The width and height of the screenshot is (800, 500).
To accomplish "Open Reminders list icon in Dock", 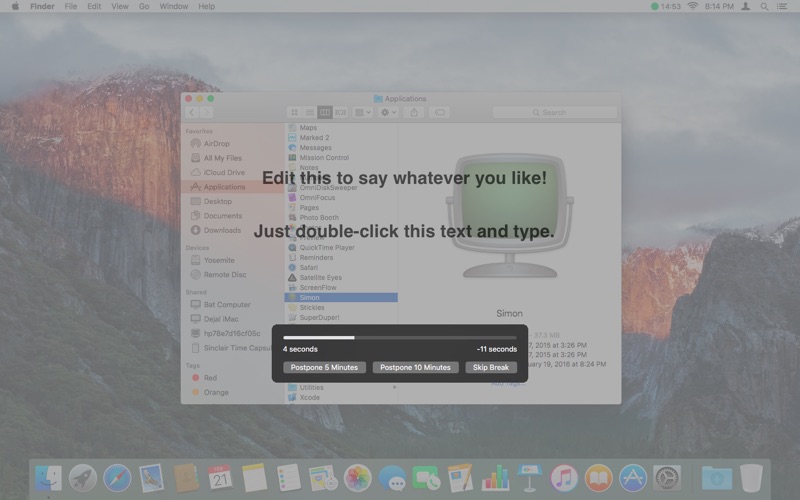I will [x=289, y=478].
